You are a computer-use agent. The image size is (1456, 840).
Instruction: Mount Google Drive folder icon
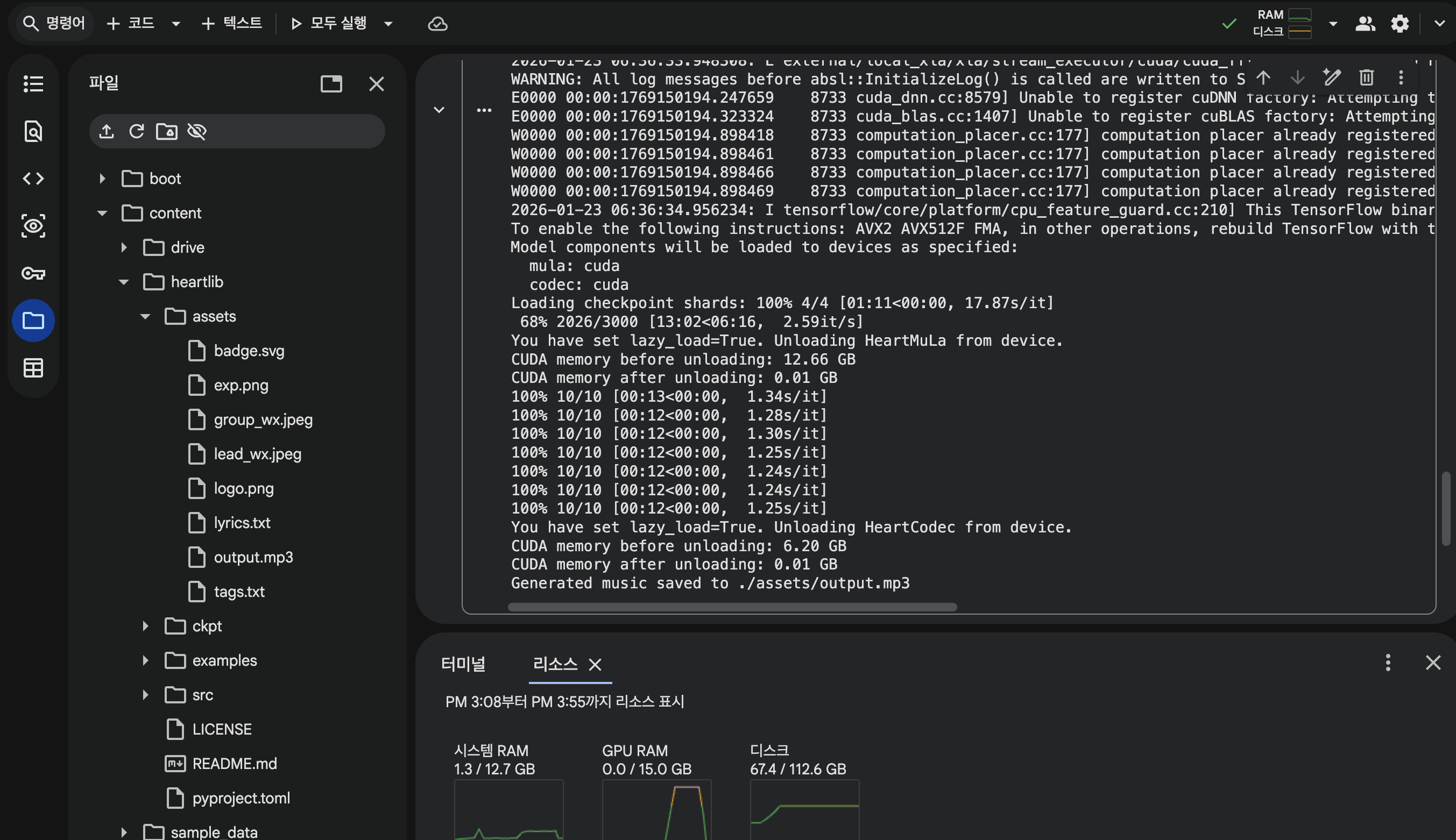point(167,131)
